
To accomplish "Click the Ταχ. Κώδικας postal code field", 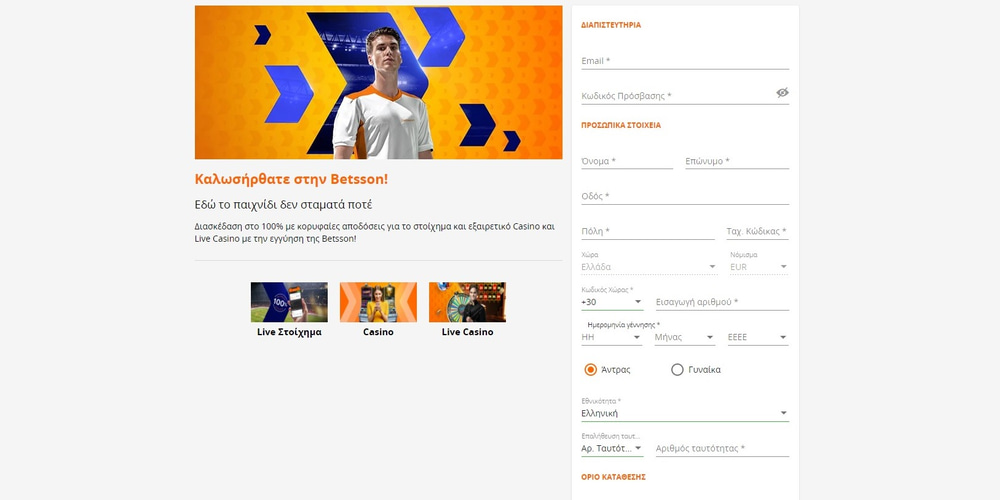I will click(x=757, y=232).
